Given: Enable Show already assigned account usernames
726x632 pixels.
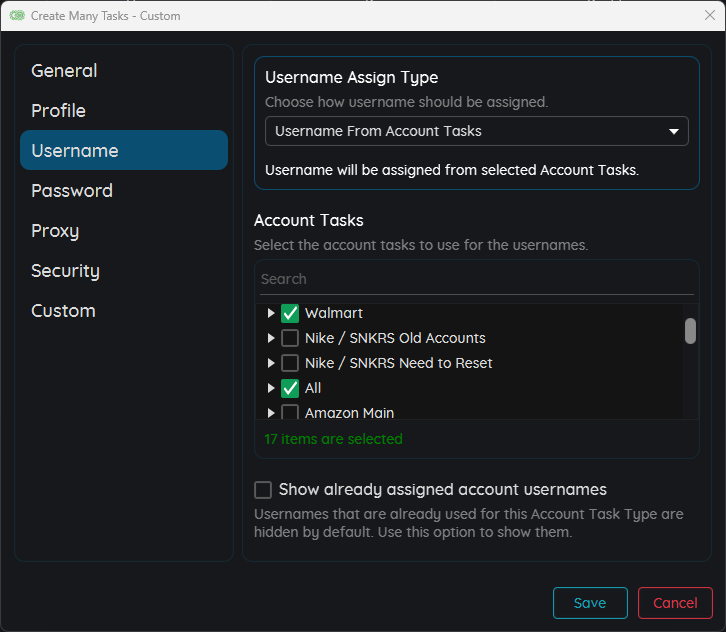Looking at the screenshot, I should [x=263, y=490].
